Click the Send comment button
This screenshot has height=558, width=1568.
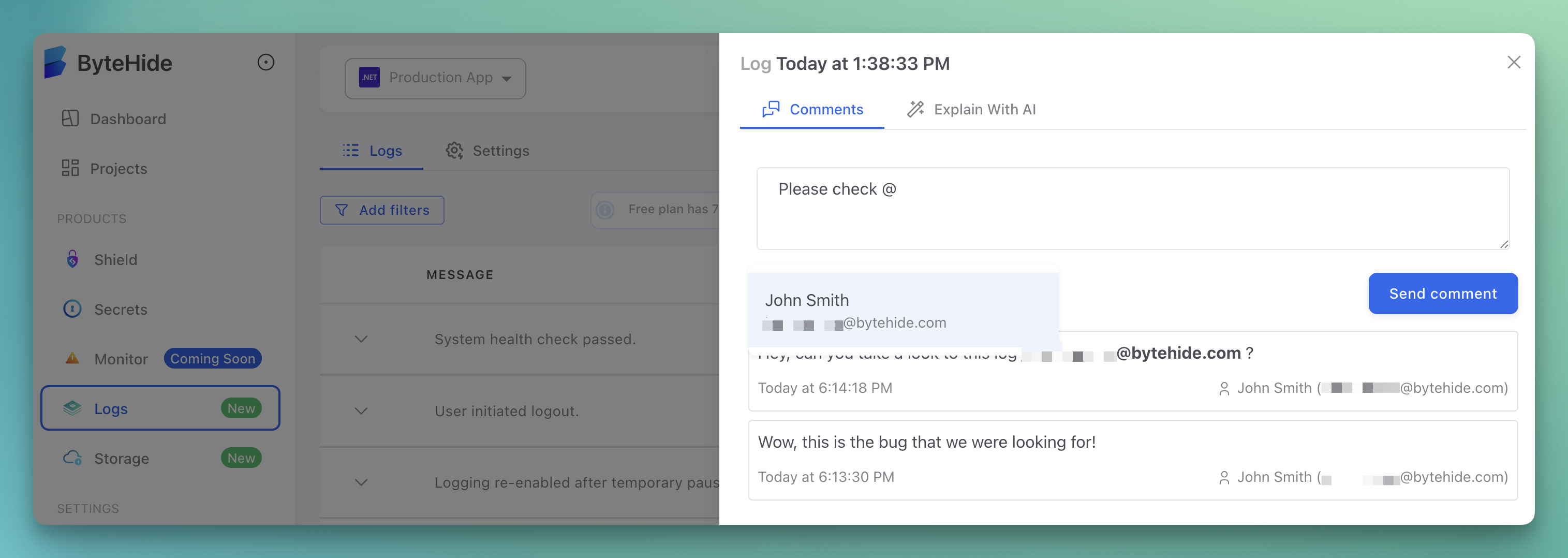(1442, 293)
